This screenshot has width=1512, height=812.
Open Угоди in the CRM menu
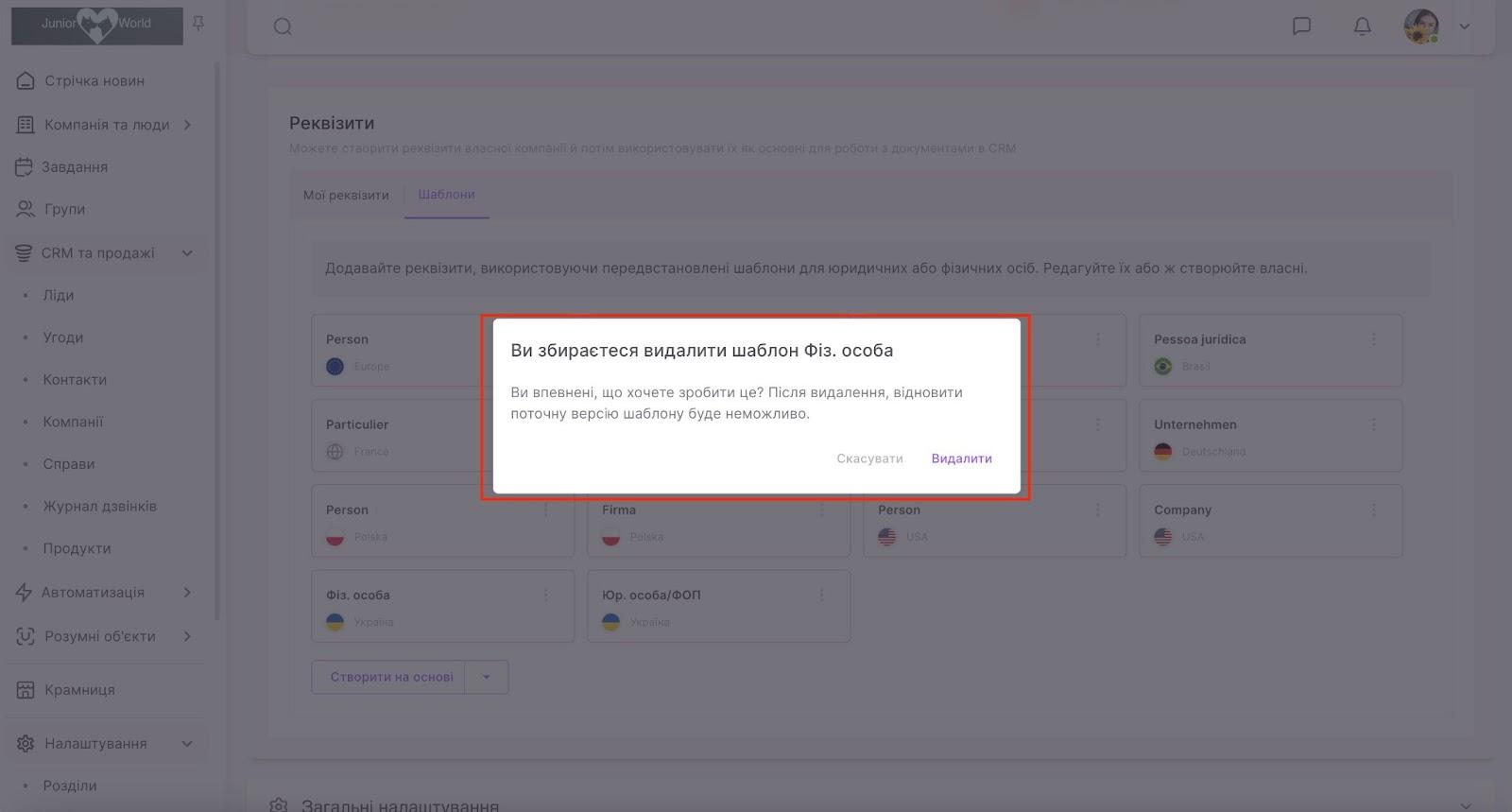[63, 337]
